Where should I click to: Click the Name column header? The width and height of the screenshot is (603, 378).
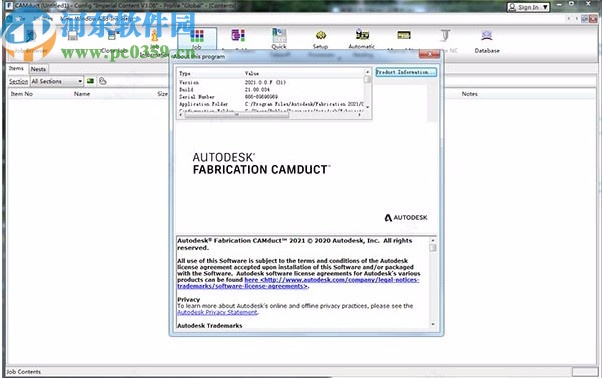[x=82, y=94]
